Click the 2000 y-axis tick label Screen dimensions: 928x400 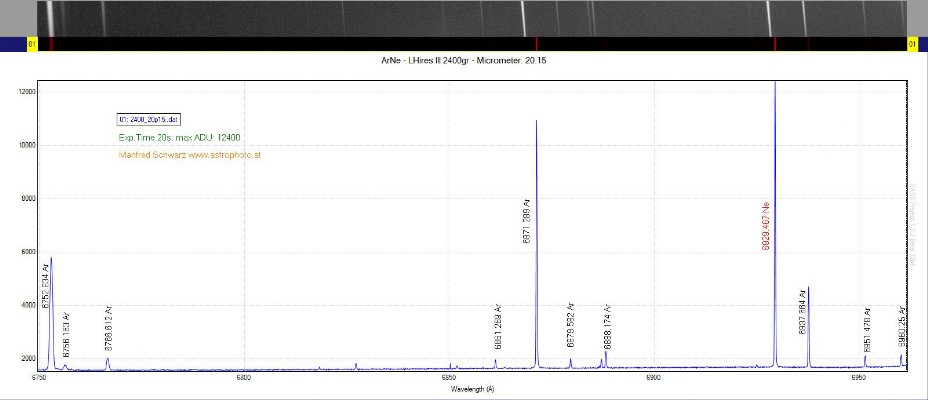pyautogui.click(x=28, y=358)
